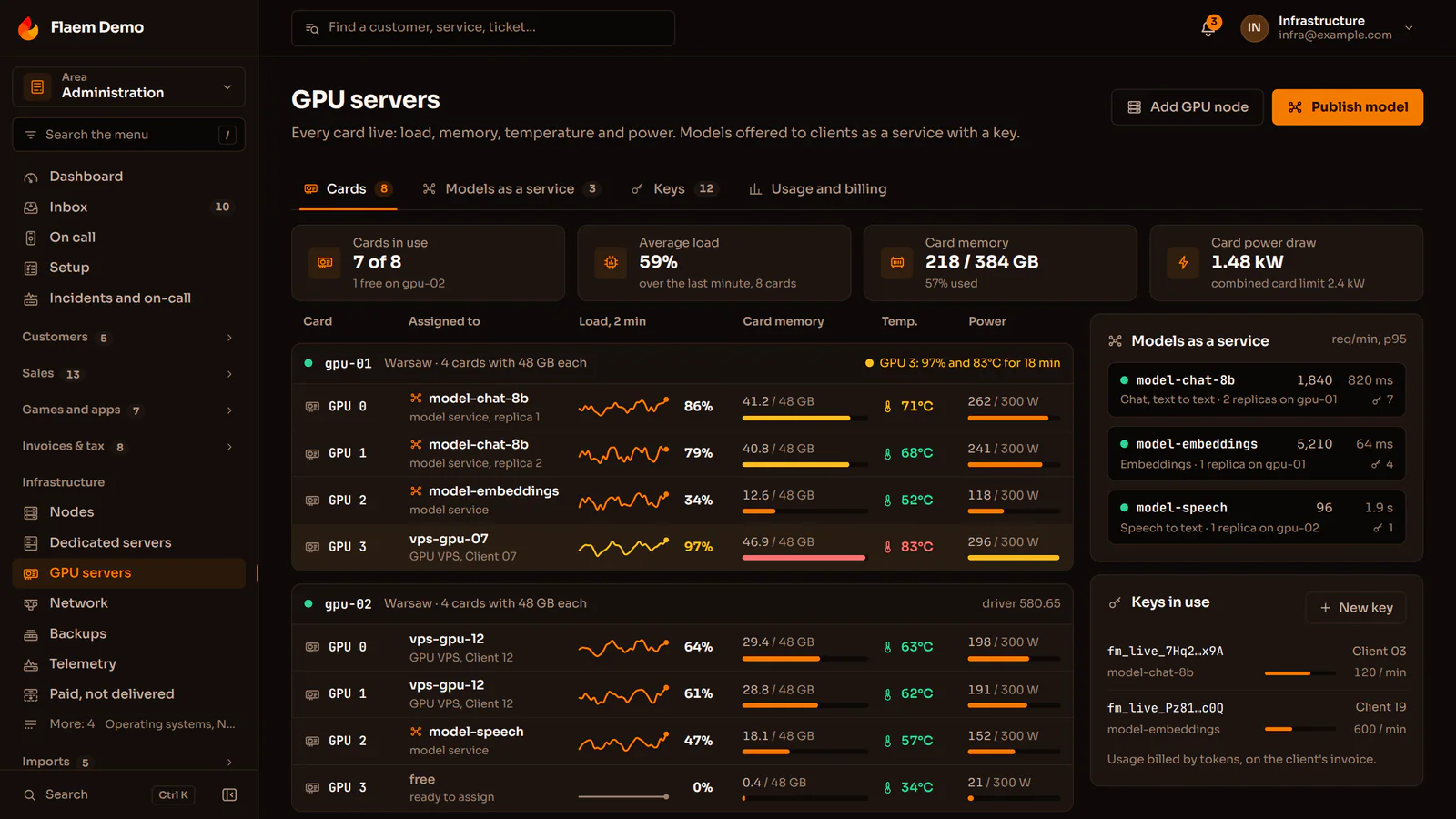Click the Cards in use stat icon
Screen dimensions: 1456x819
(325, 263)
